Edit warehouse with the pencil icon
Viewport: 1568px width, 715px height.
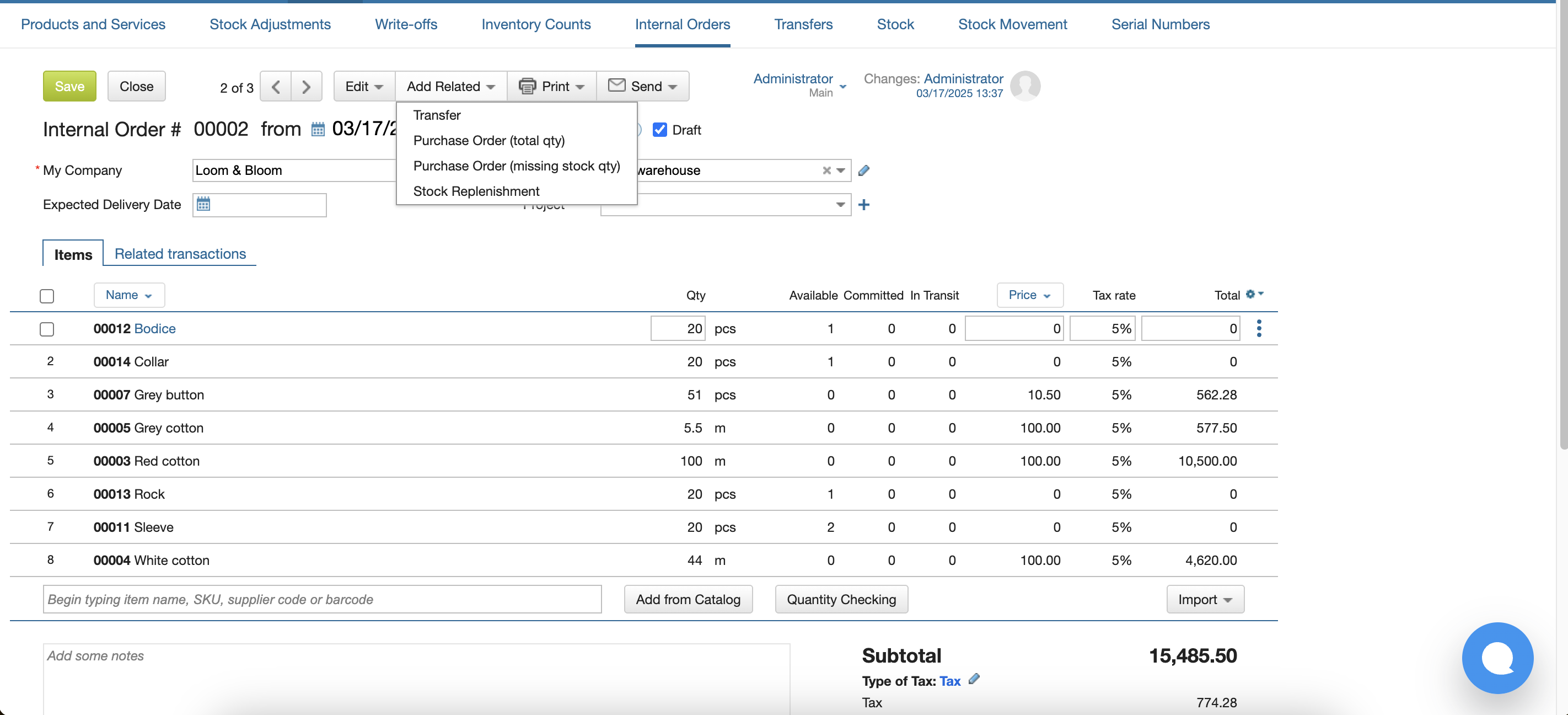coord(863,170)
